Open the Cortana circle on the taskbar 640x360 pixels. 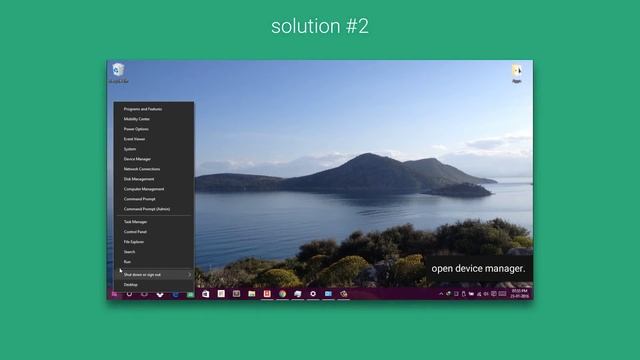point(129,294)
